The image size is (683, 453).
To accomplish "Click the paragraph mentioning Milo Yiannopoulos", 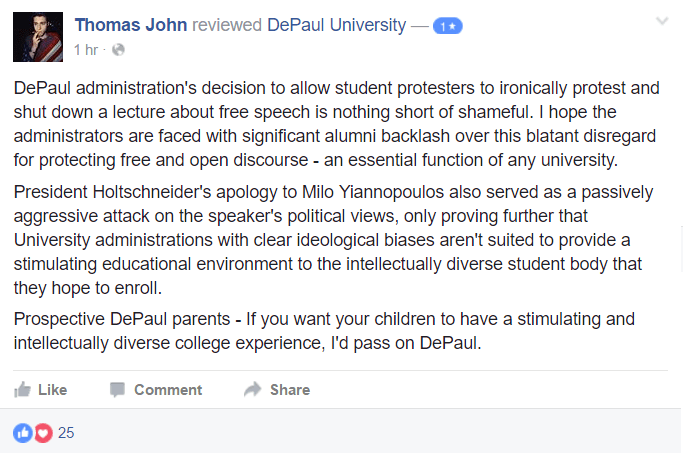I will [x=333, y=240].
